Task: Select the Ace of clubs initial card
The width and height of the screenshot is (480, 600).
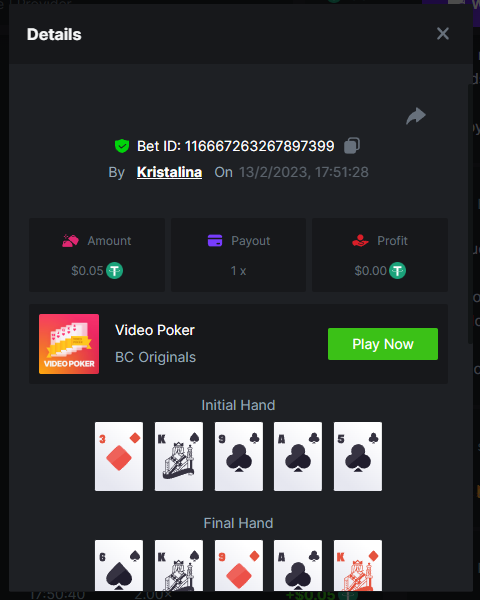Action: coord(298,456)
